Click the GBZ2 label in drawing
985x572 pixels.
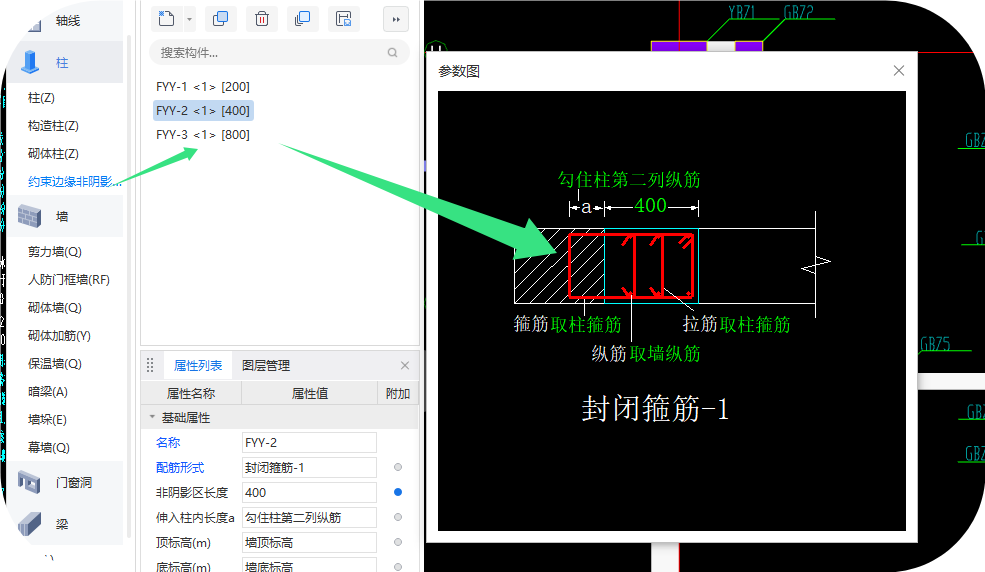tap(798, 12)
